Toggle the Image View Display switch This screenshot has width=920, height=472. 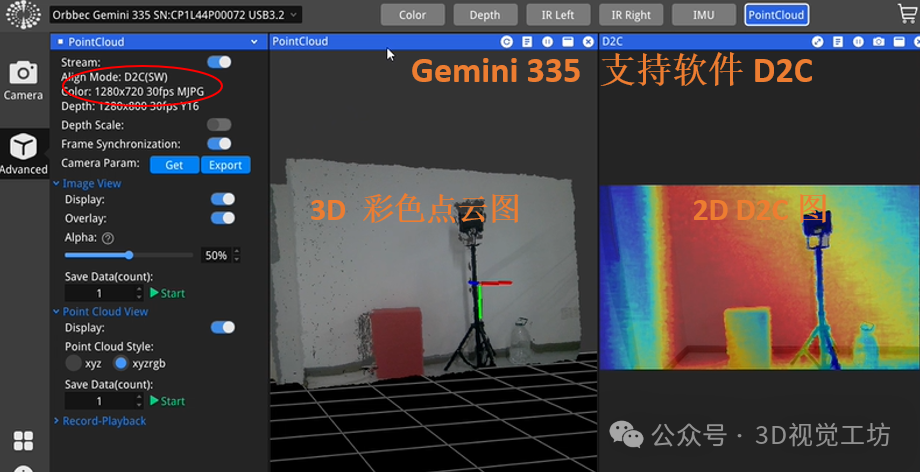point(222,199)
